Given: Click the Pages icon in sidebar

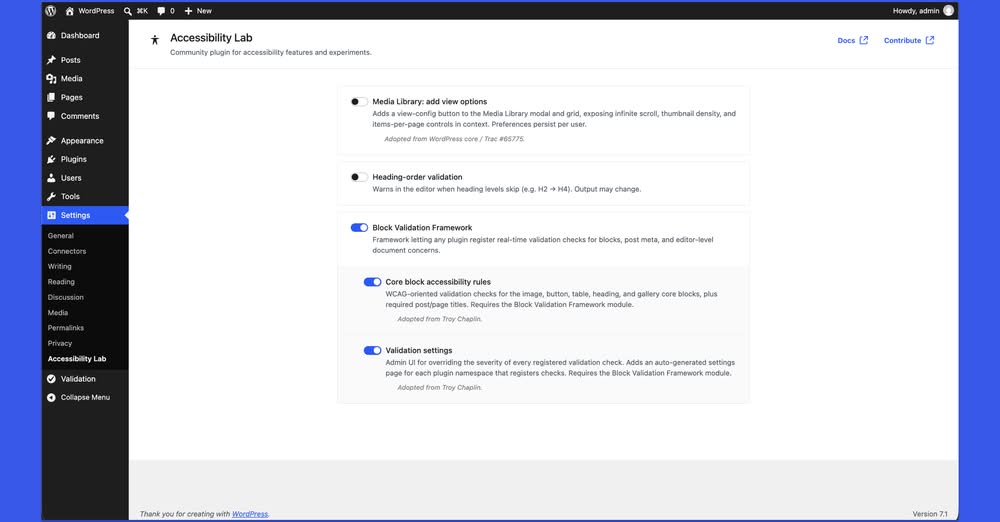Looking at the screenshot, I should pos(51,98).
